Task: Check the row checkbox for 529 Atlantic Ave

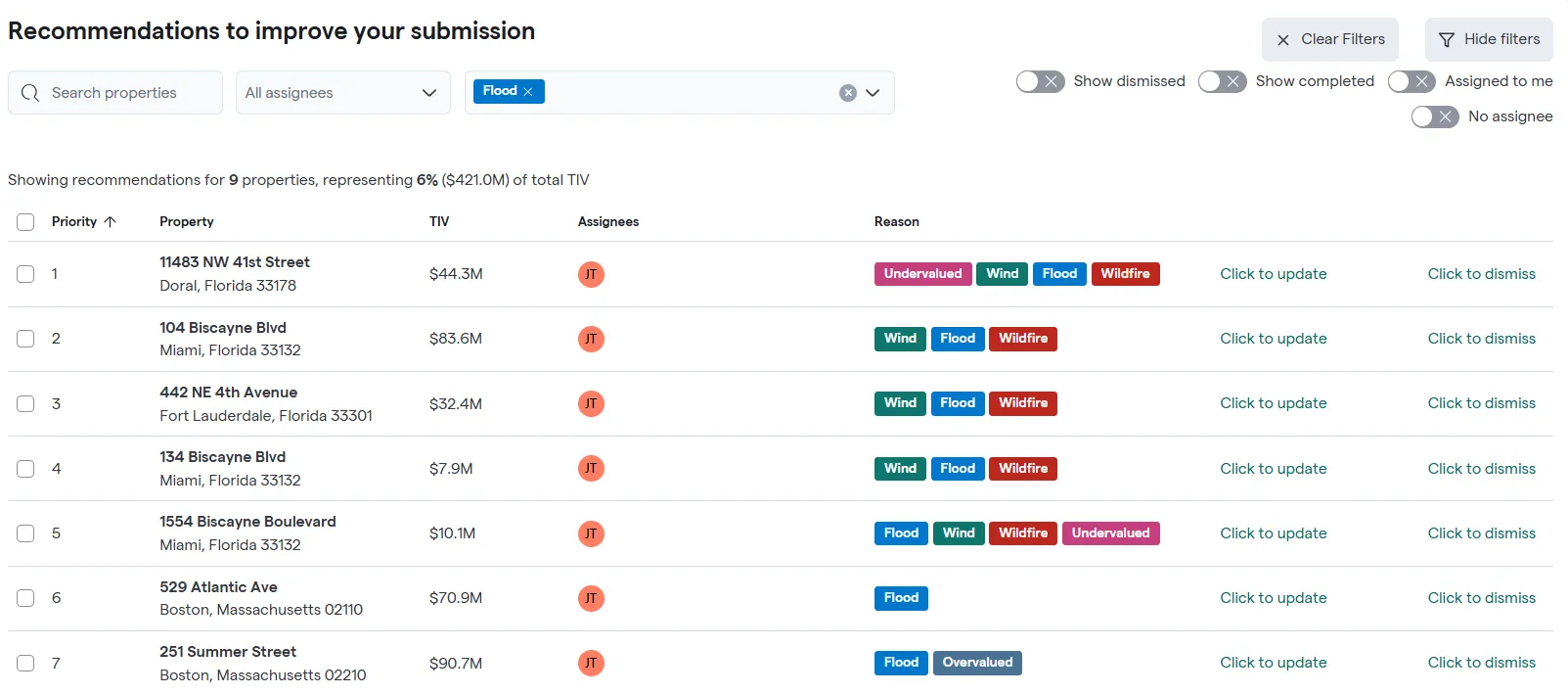Action: (25, 598)
